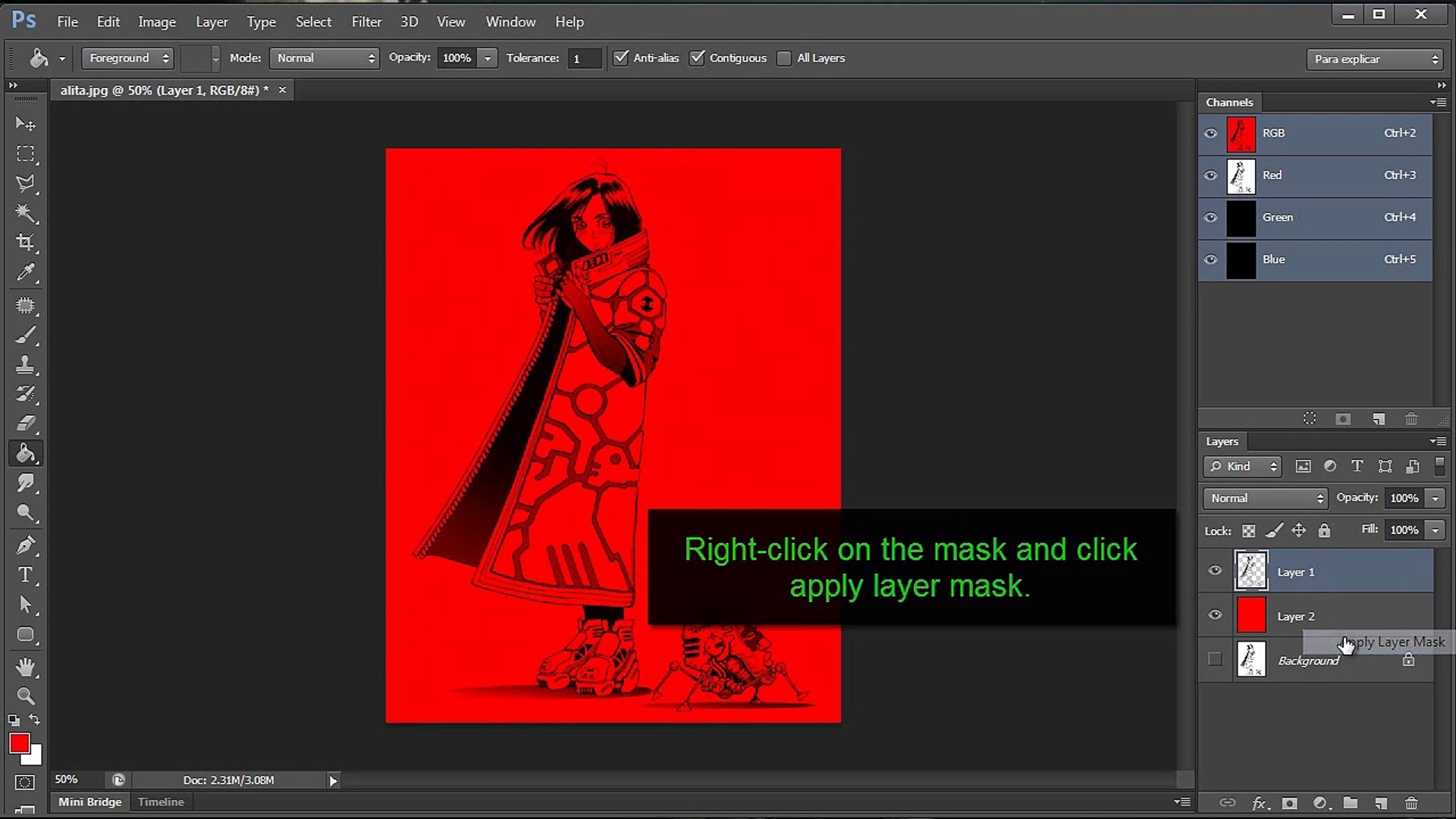The image size is (1456, 819).
Task: Click delete layer trash icon
Action: coord(1410,803)
